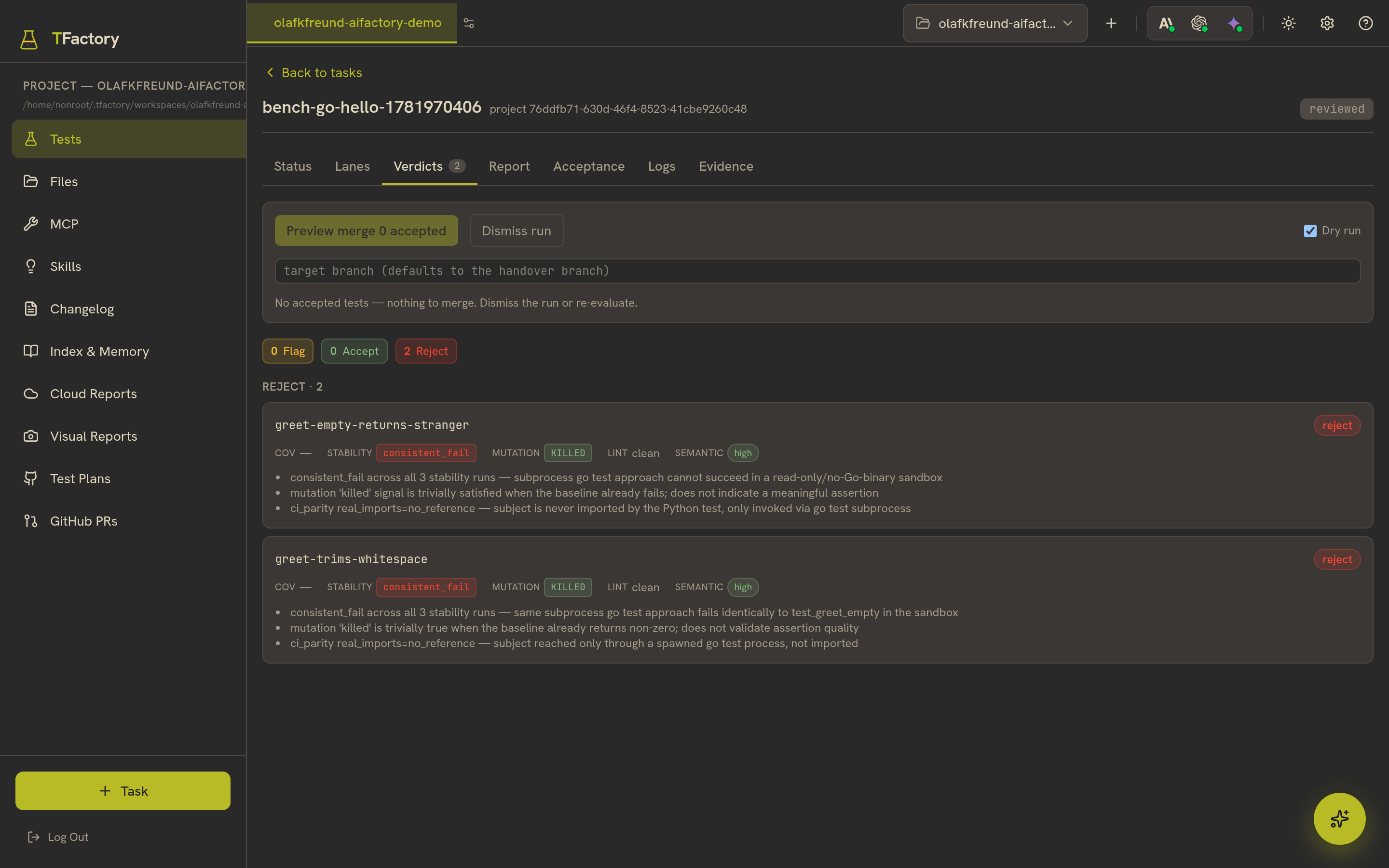
Task: Click the Dismiss run button
Action: tap(517, 231)
